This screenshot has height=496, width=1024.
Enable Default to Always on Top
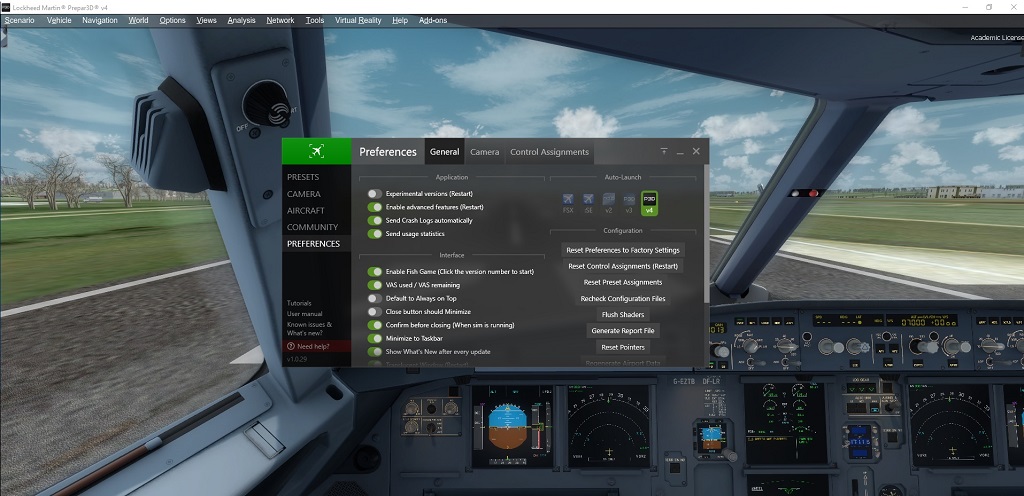click(x=375, y=298)
